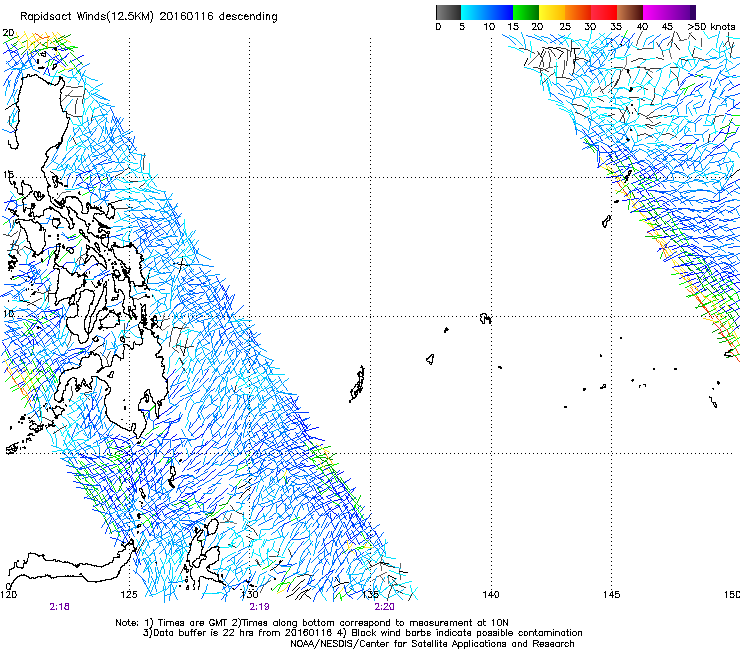740x650 pixels.
Task: Click the NOAA/NESDIS credit line
Action: 432,644
